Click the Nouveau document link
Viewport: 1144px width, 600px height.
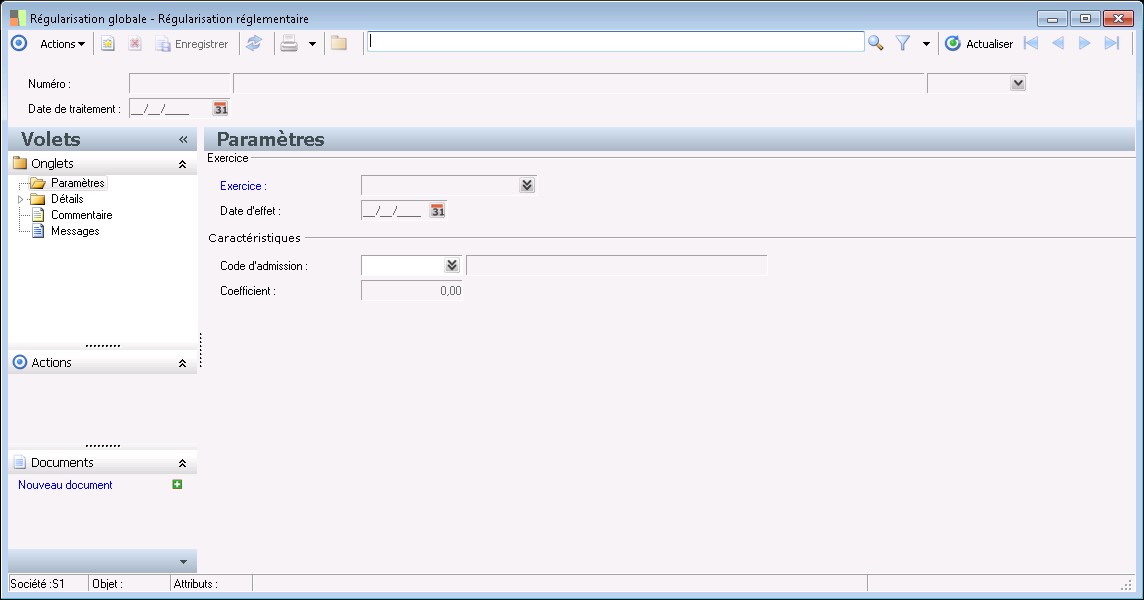coord(65,485)
